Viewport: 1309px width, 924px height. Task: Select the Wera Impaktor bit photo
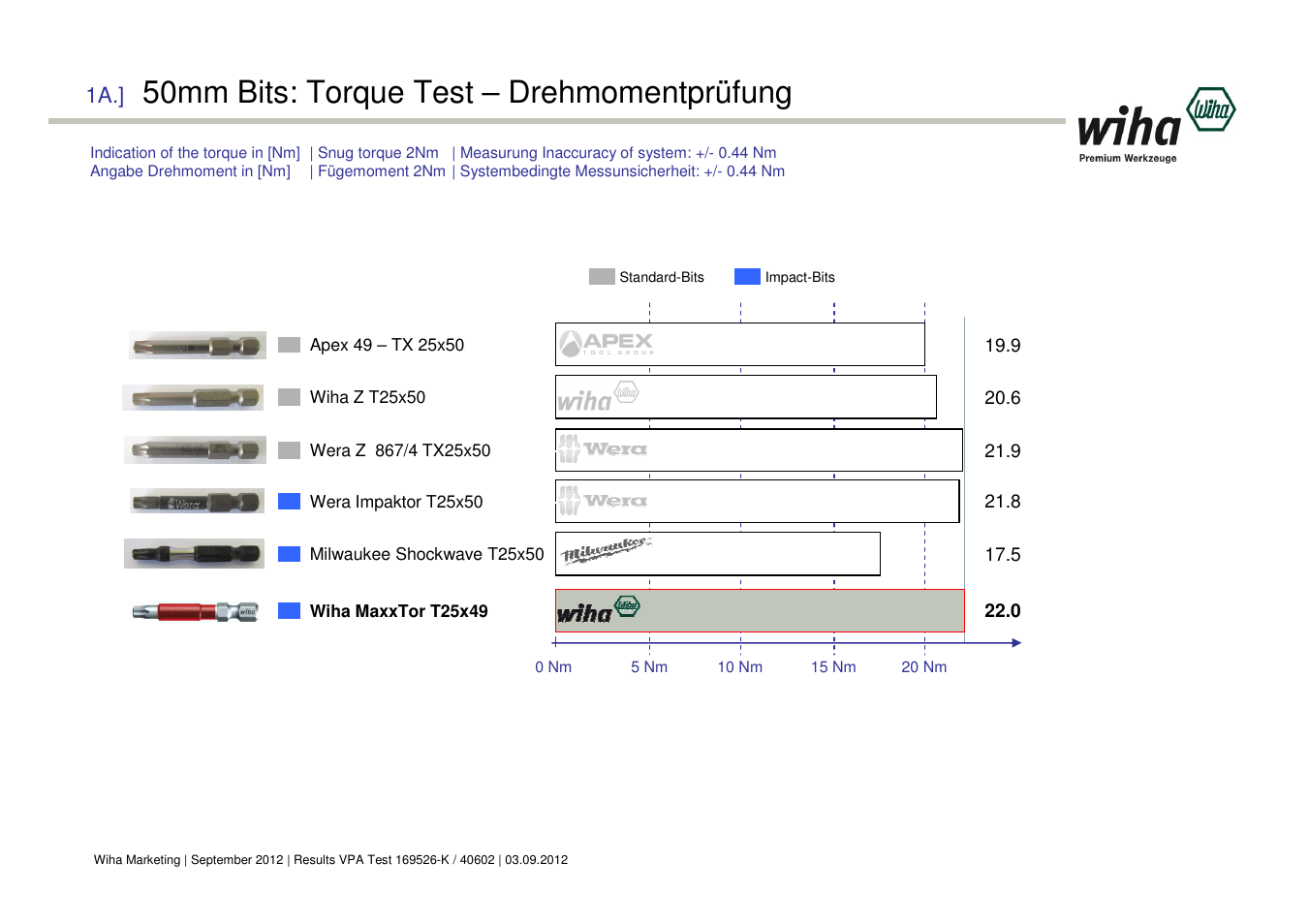[197, 502]
